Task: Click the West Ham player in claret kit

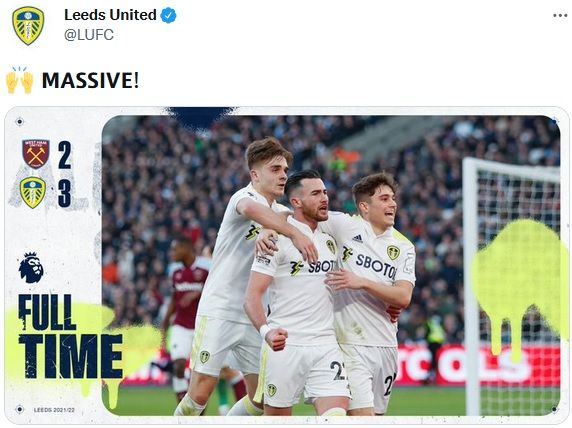Action: click(x=186, y=314)
